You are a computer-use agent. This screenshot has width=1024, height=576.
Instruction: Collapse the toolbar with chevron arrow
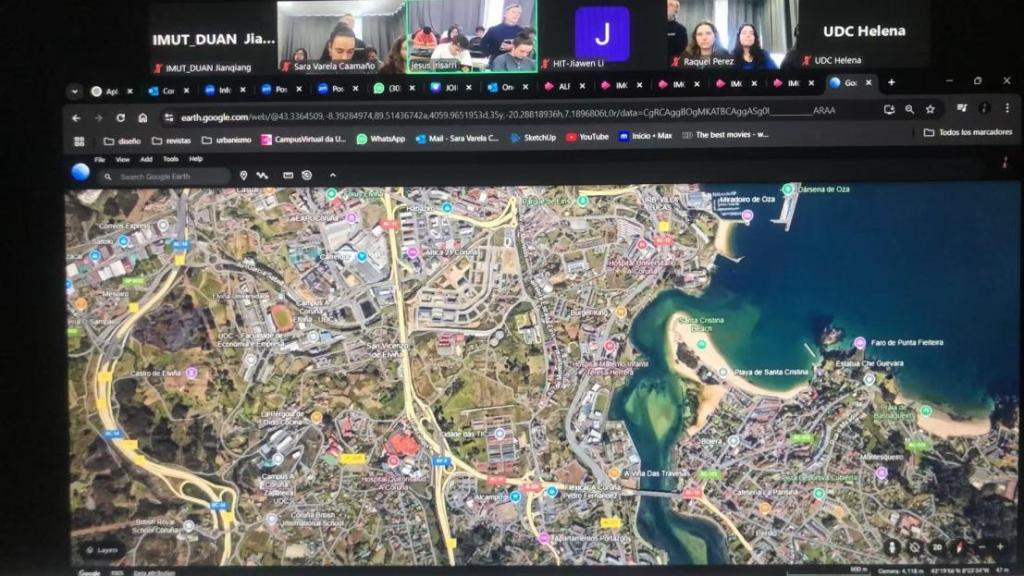coord(333,176)
